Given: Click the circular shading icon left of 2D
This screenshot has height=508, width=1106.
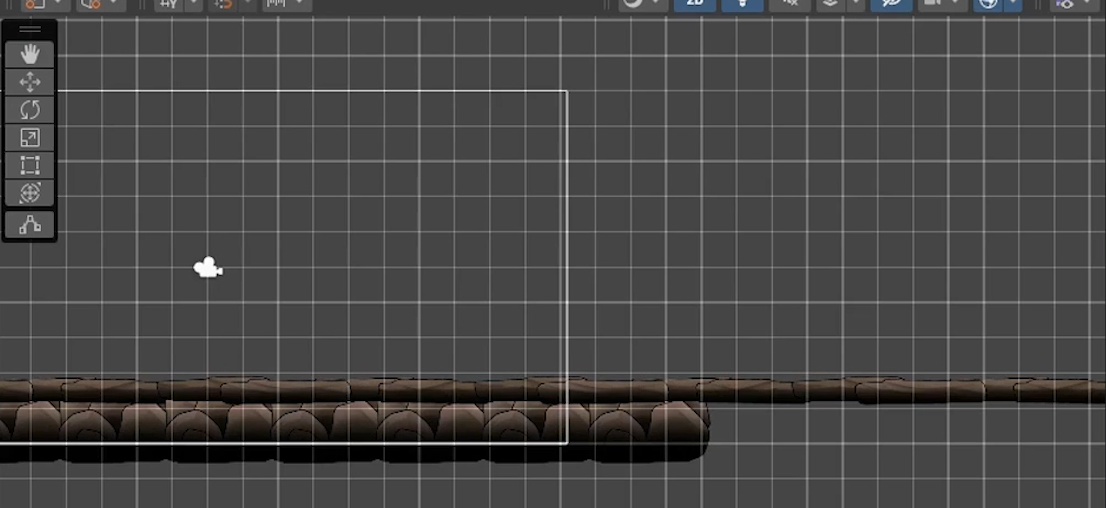Looking at the screenshot, I should [633, 4].
